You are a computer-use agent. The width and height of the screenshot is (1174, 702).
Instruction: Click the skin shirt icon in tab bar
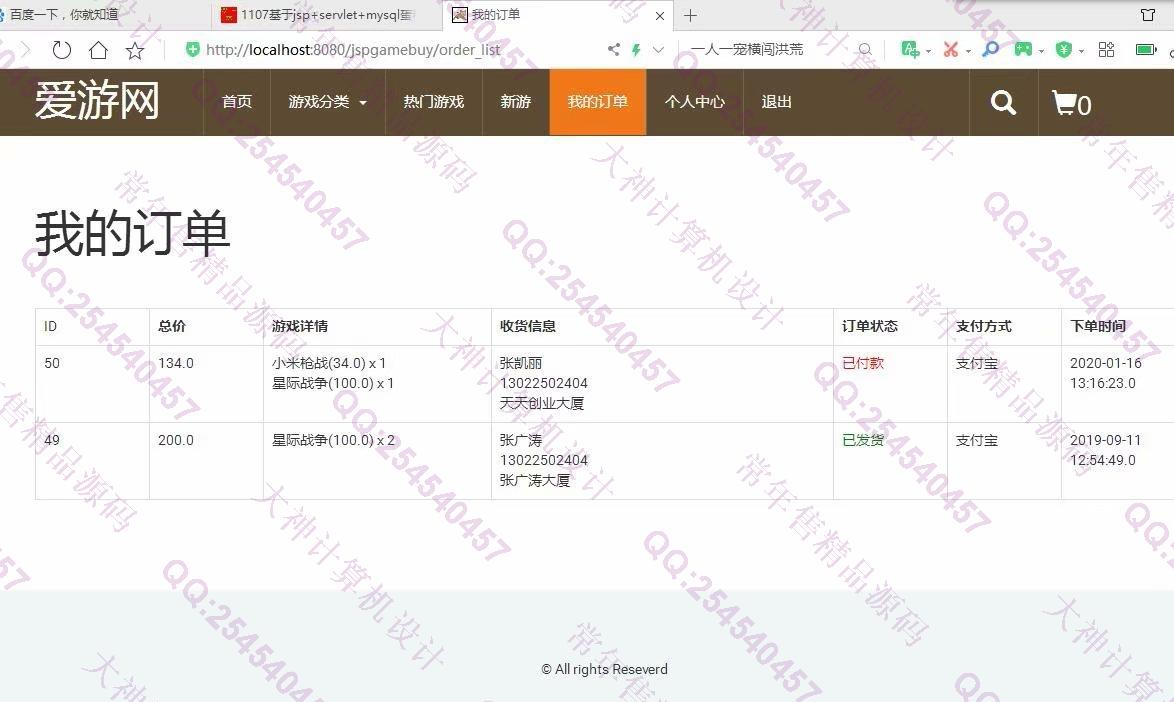1148,14
